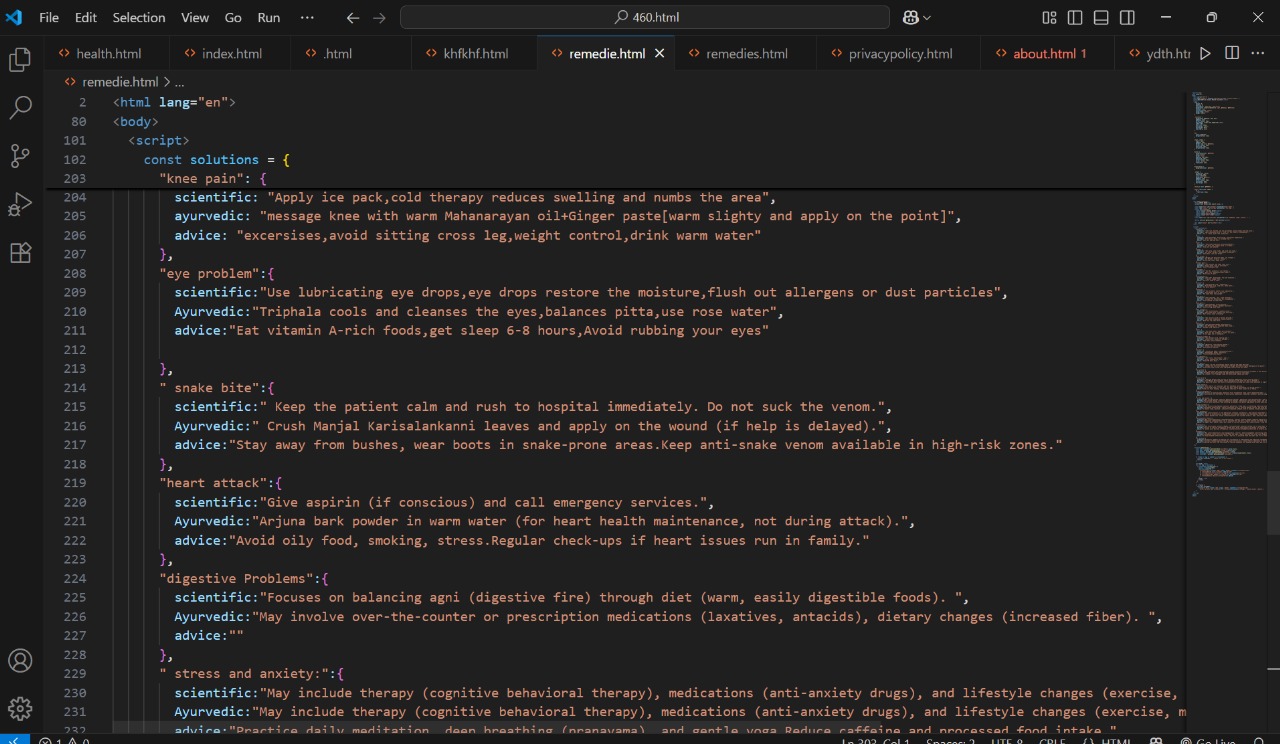Switch to the health.html tab
1280x744 pixels.
[x=108, y=54]
